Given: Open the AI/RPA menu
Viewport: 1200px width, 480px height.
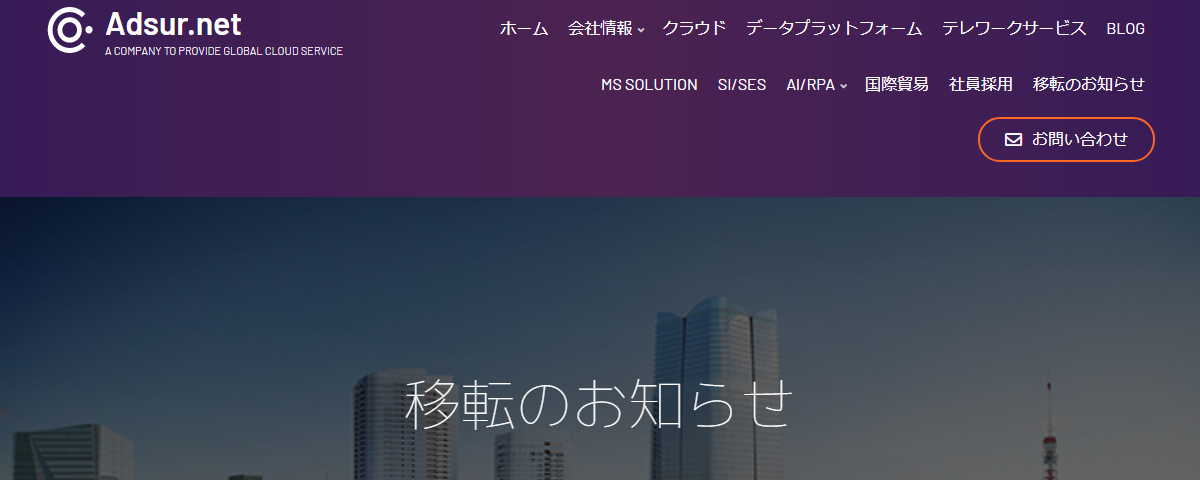Looking at the screenshot, I should pos(810,85).
